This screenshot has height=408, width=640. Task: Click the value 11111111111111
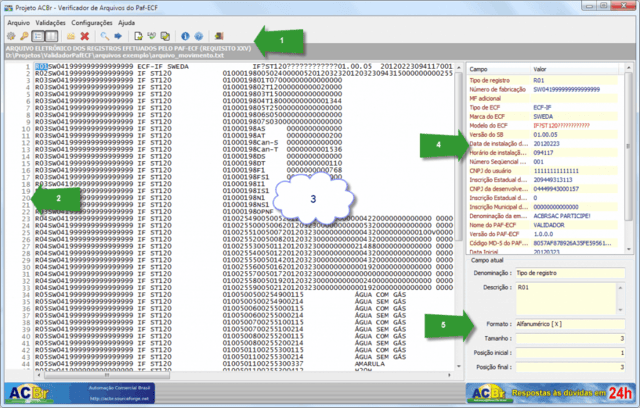click(x=556, y=171)
